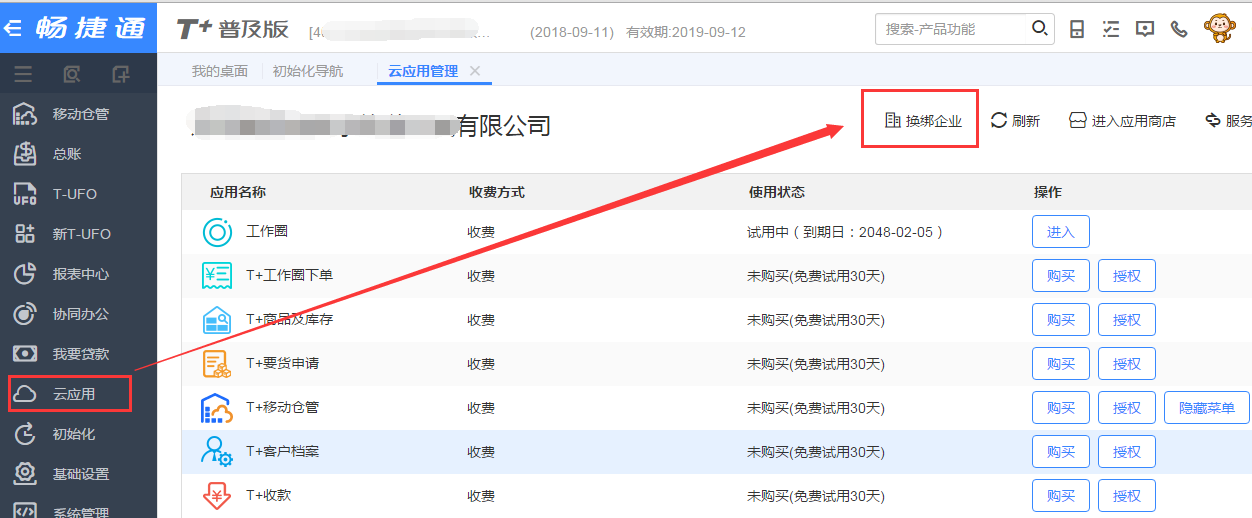Click the T+移动仓管 app icon
The width and height of the screenshot is (1252, 518).
[x=217, y=408]
